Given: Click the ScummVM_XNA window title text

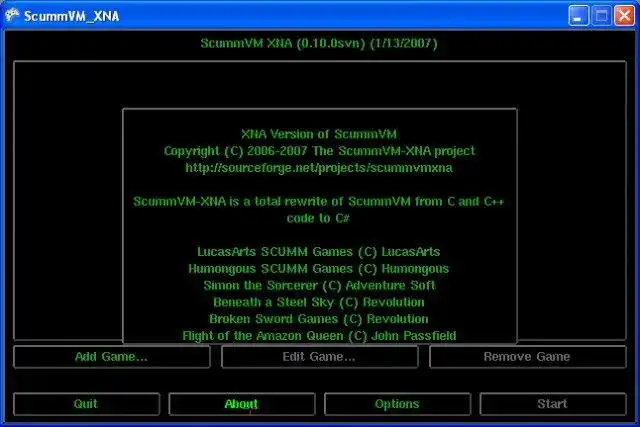Looking at the screenshot, I should tap(71, 16).
